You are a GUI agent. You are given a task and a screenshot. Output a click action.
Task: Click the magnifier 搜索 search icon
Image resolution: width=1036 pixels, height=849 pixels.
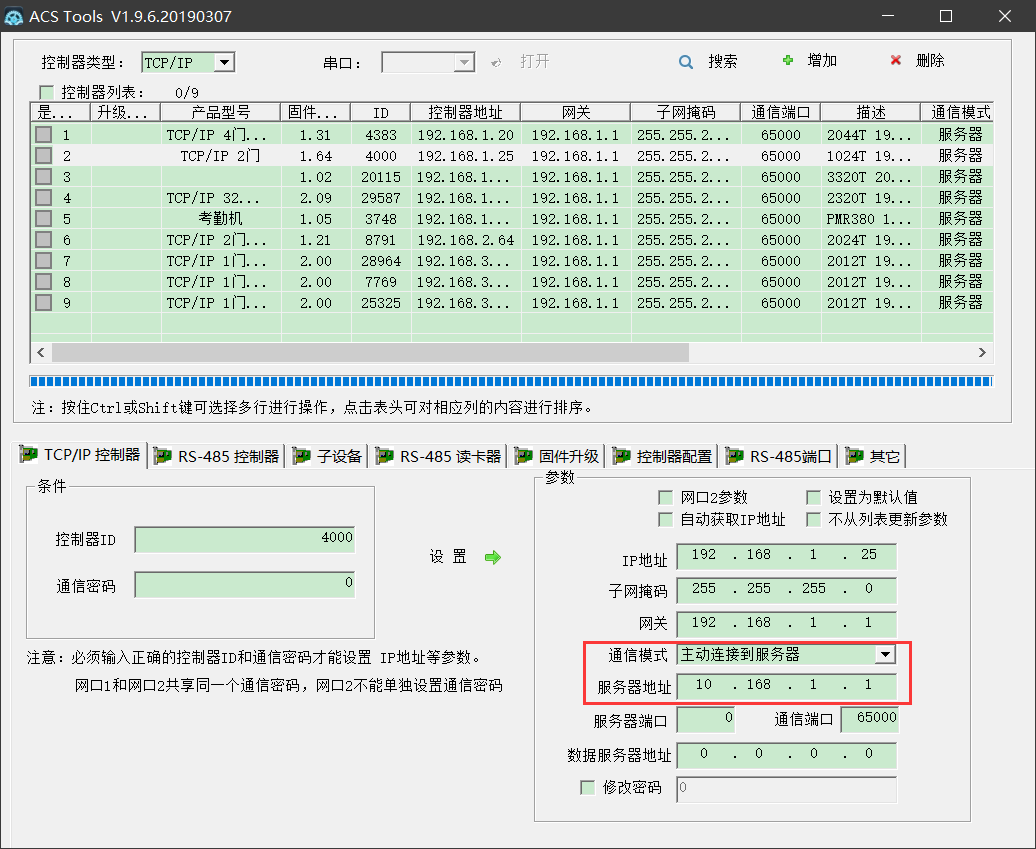(686, 62)
